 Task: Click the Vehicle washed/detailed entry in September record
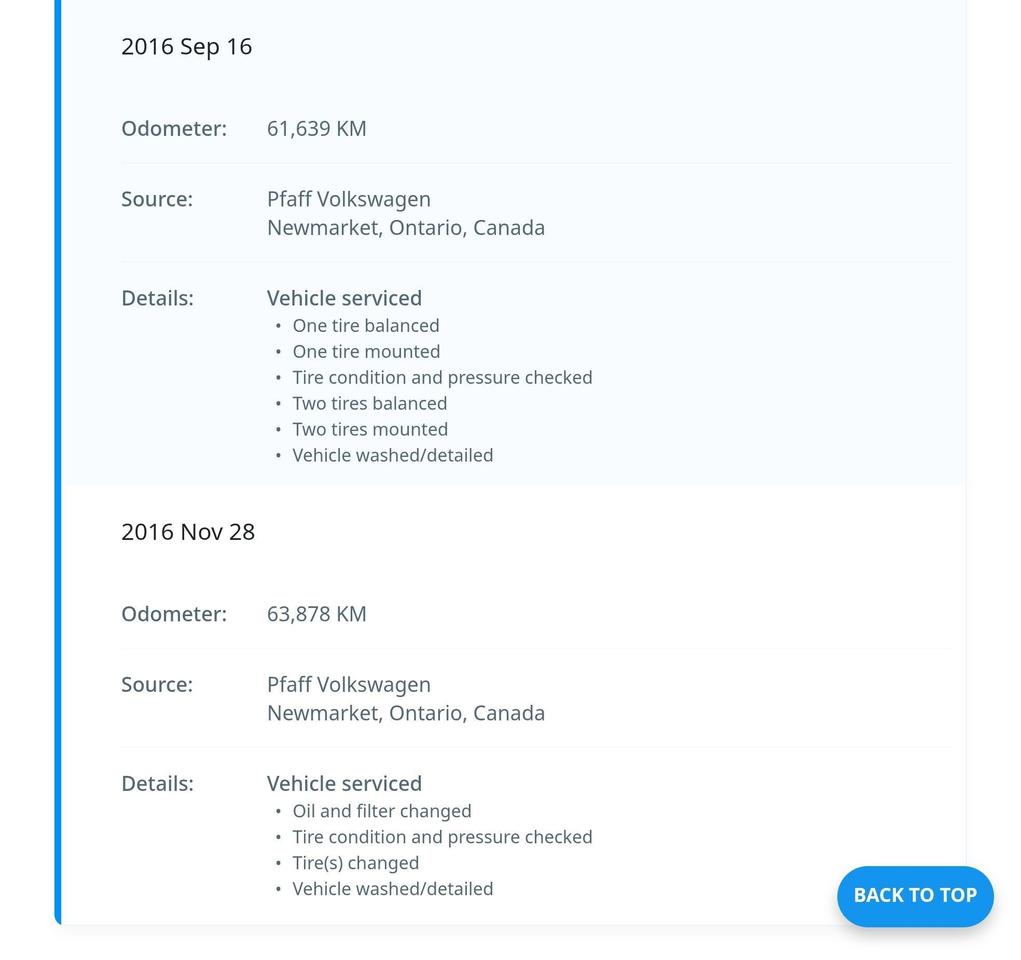click(393, 455)
